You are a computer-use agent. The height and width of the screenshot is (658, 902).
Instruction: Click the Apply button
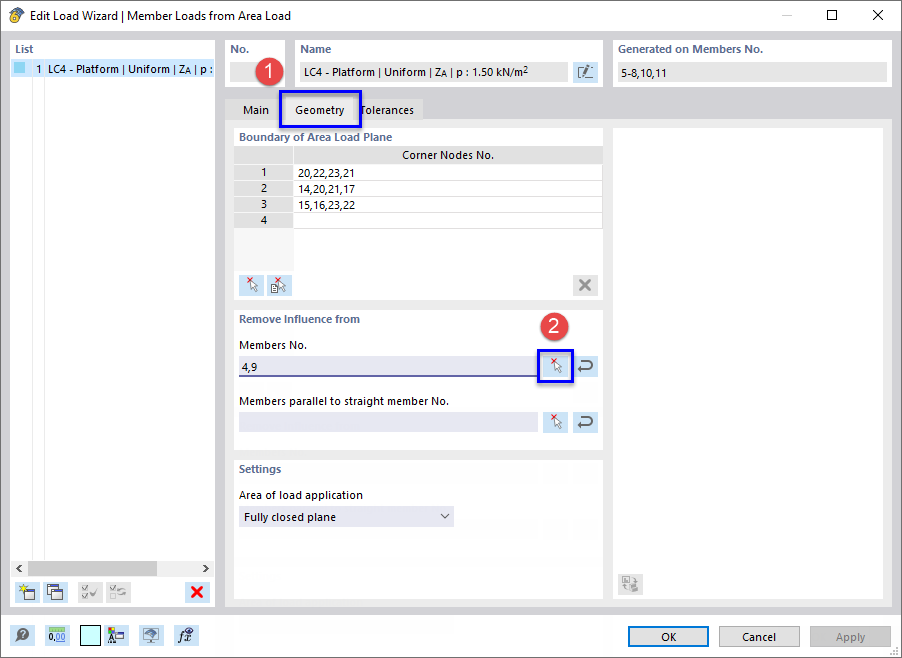point(850,637)
